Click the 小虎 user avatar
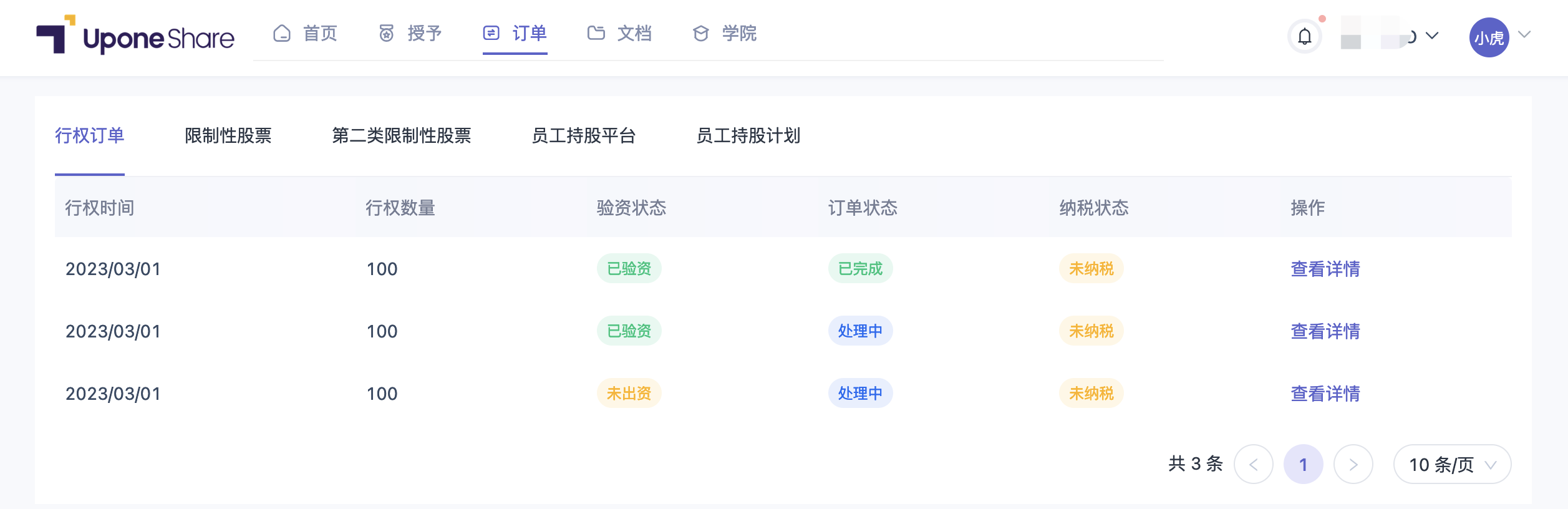This screenshot has width=1568, height=509. pyautogui.click(x=1489, y=37)
